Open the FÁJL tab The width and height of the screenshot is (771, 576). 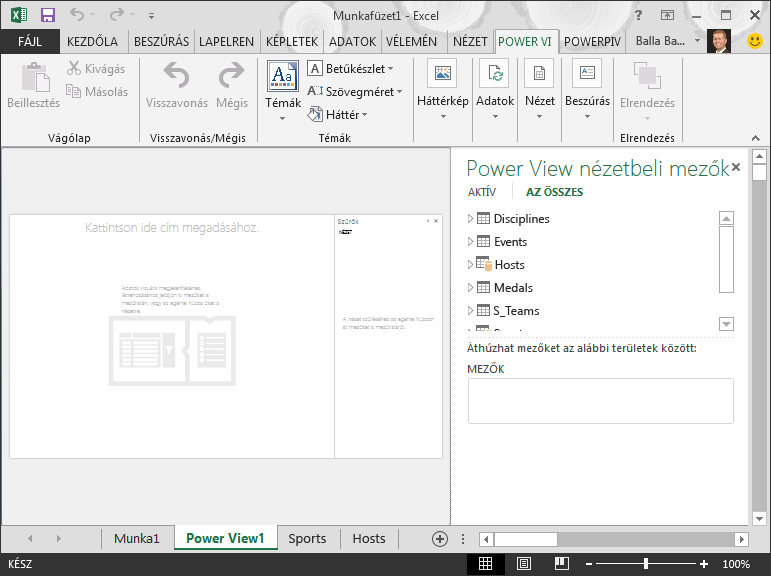click(30, 41)
